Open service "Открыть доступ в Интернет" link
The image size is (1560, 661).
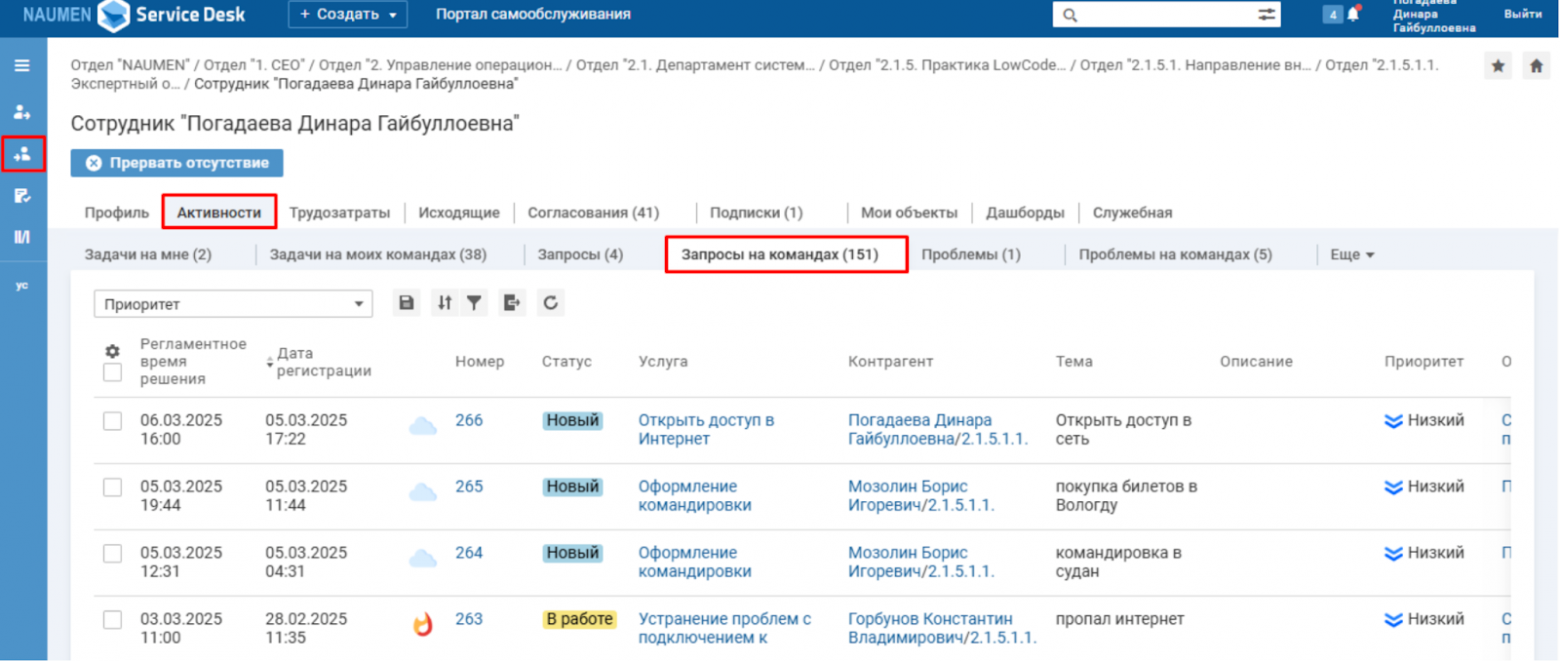click(x=706, y=430)
